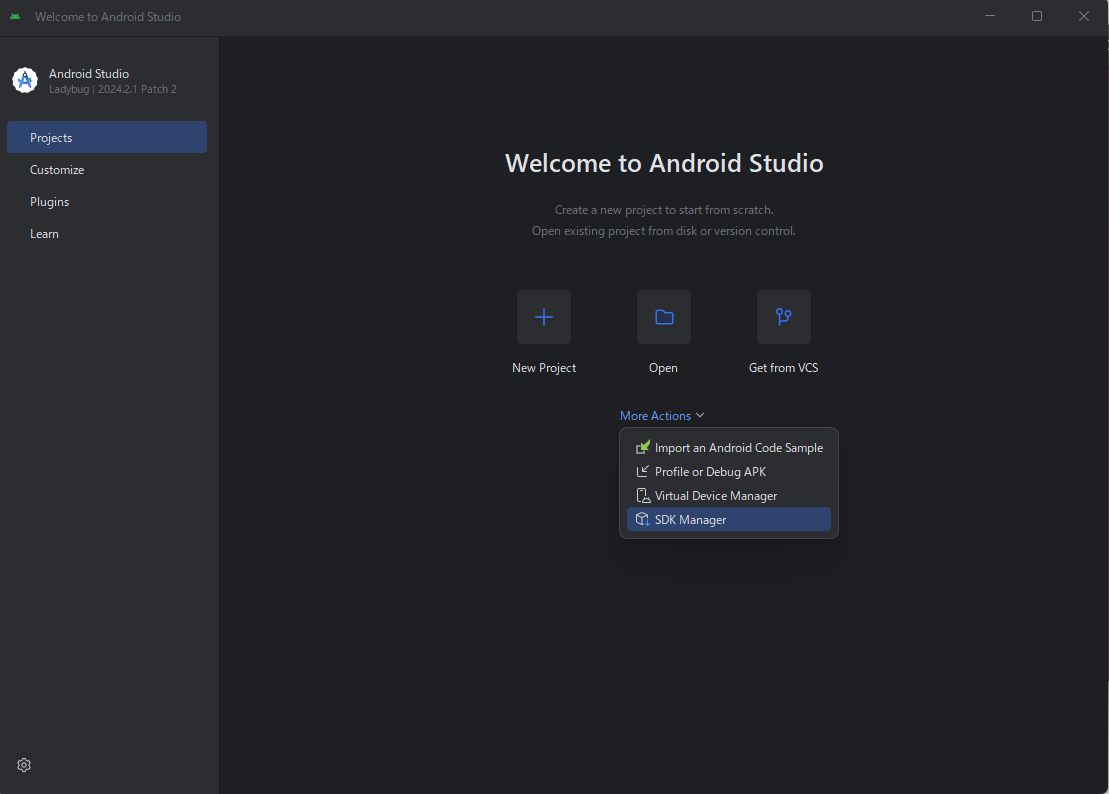Click the Android Studio logo in the sidebar
1109x794 pixels.
(x=25, y=80)
